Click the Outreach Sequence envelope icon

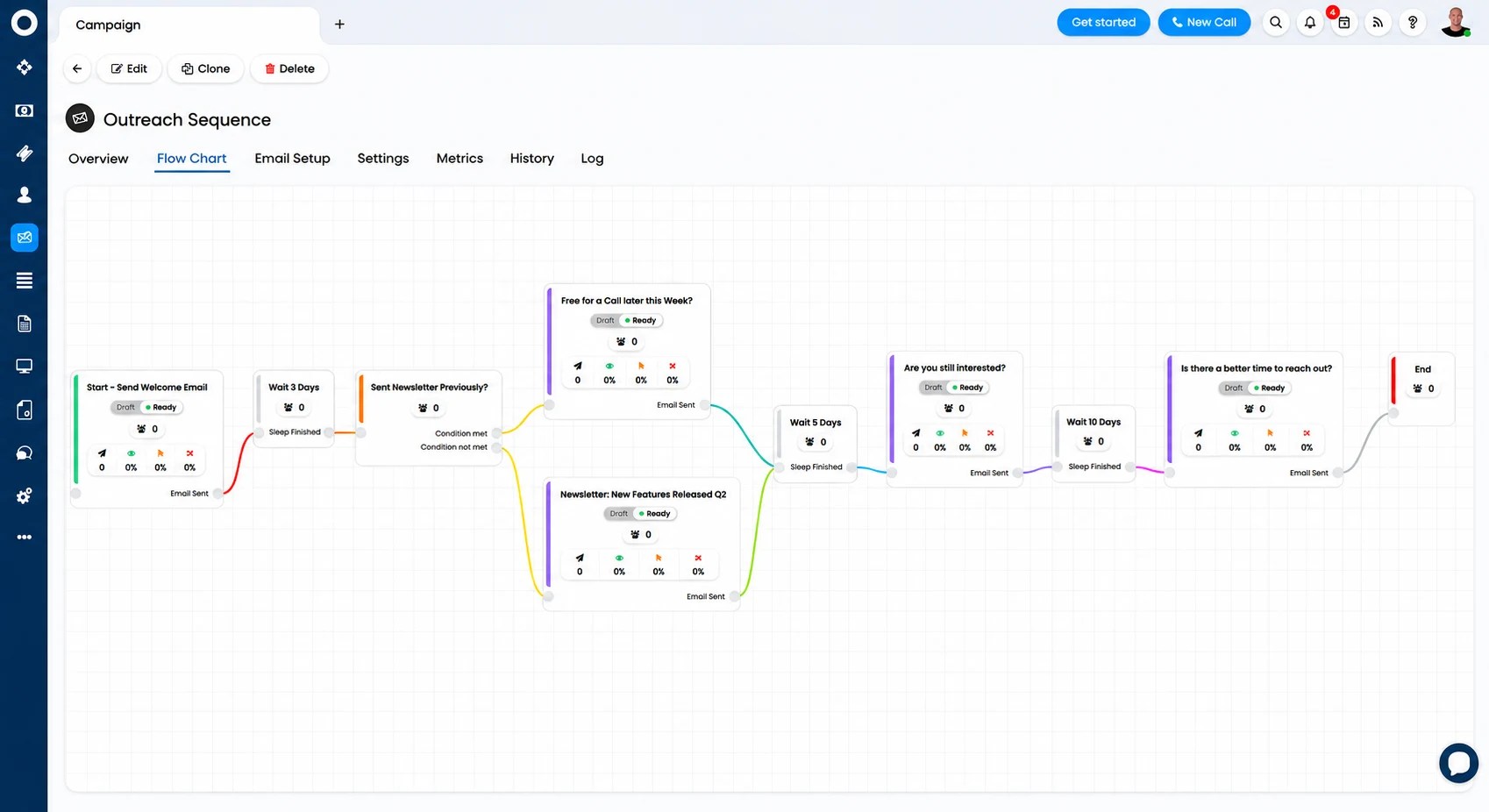[80, 118]
